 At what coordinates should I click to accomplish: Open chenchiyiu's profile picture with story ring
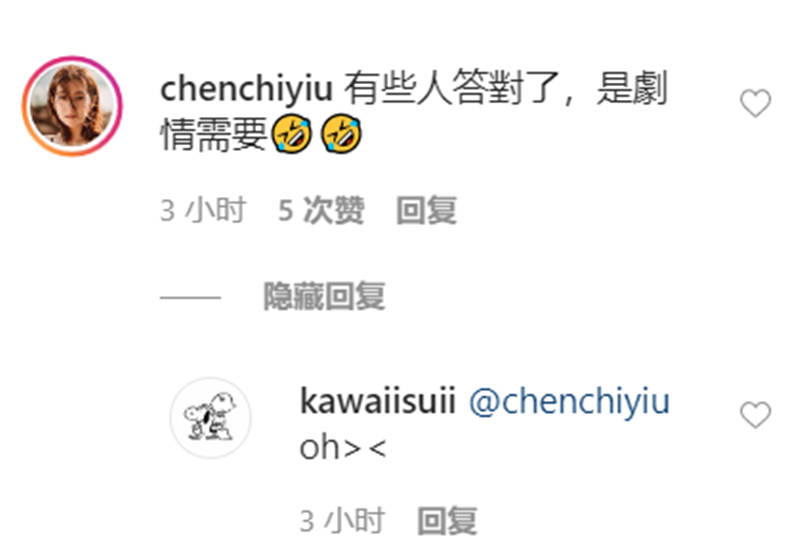pyautogui.click(x=72, y=106)
